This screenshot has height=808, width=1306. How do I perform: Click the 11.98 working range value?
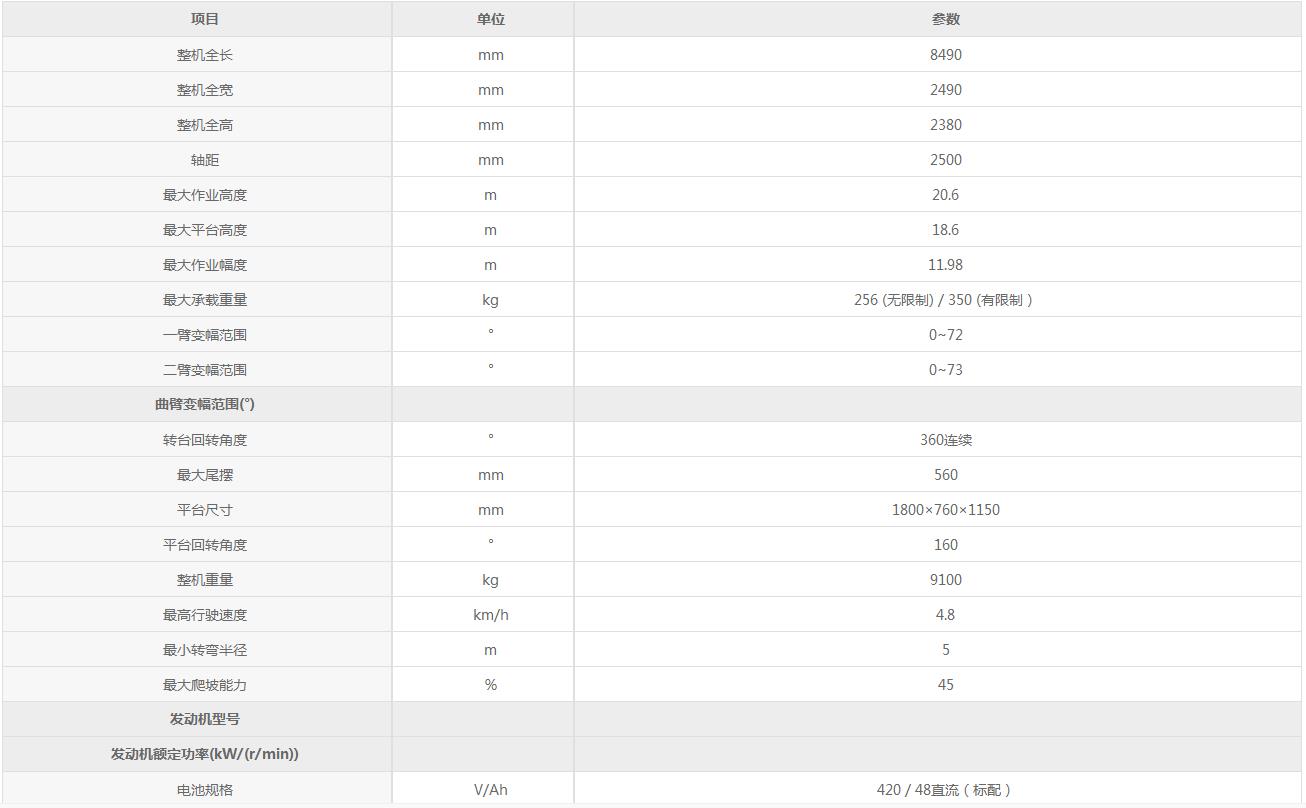pos(945,265)
